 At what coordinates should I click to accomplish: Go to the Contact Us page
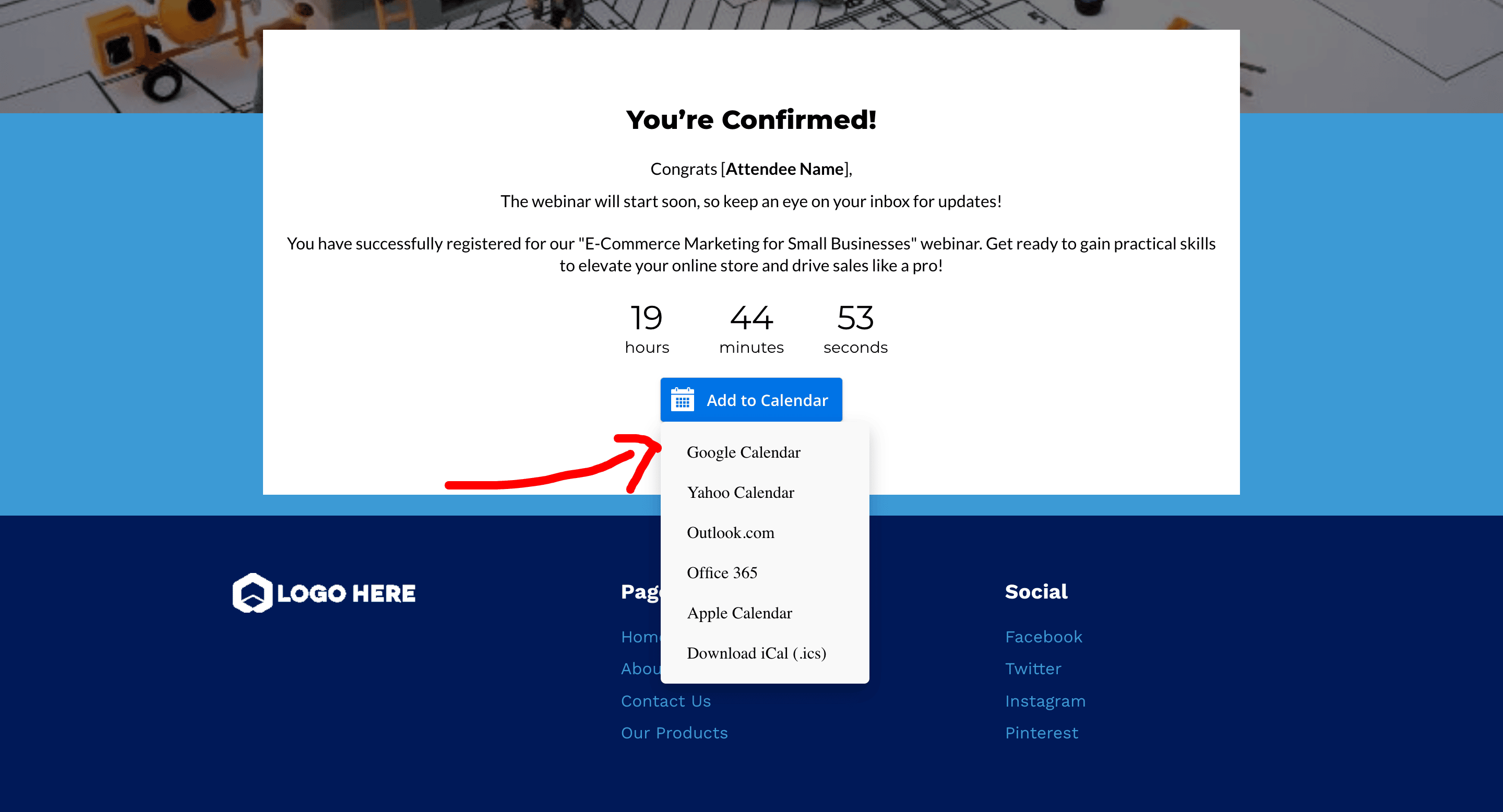[x=666, y=701]
